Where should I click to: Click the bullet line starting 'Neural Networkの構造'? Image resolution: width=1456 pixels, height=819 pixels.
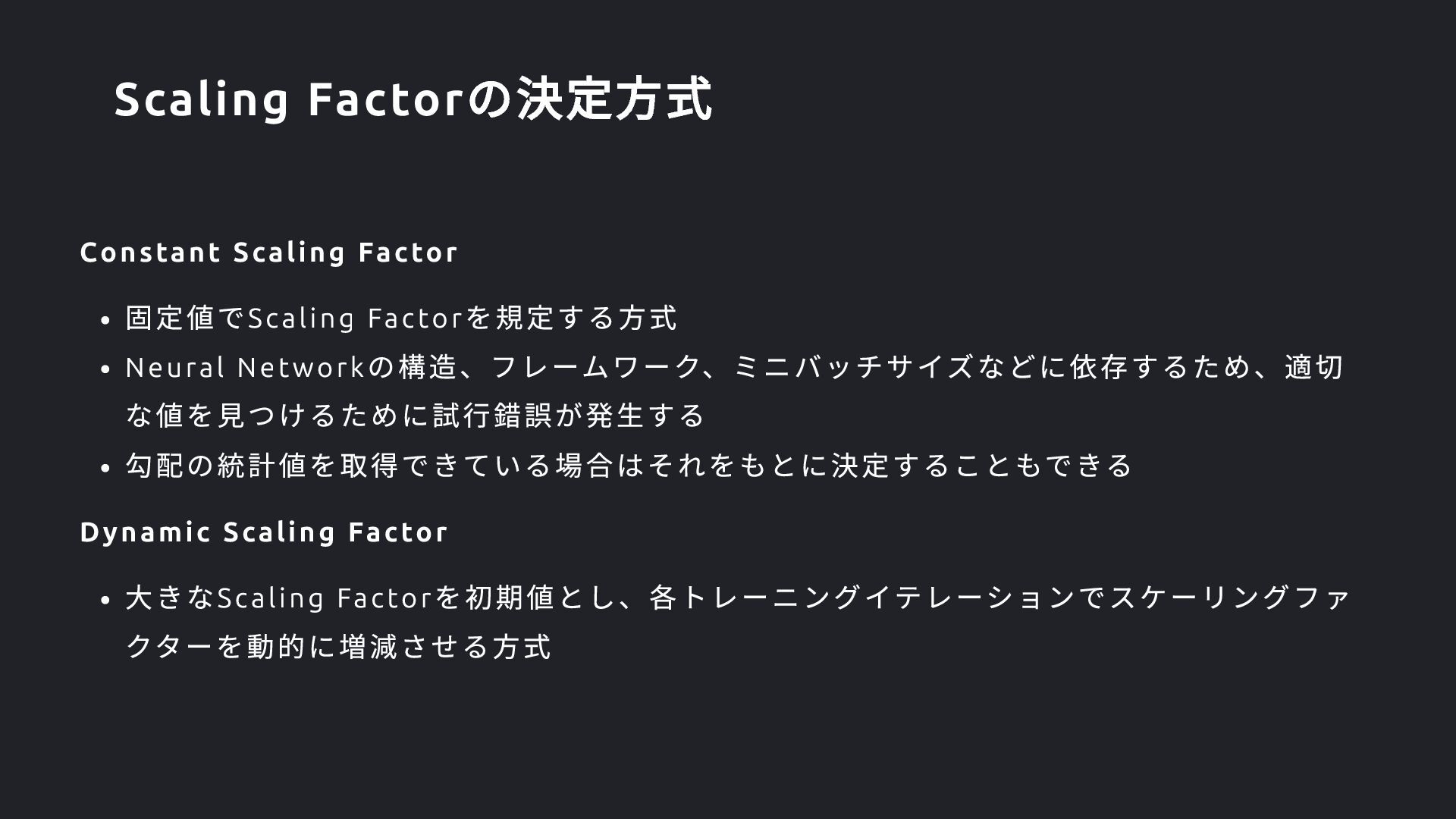(734, 367)
